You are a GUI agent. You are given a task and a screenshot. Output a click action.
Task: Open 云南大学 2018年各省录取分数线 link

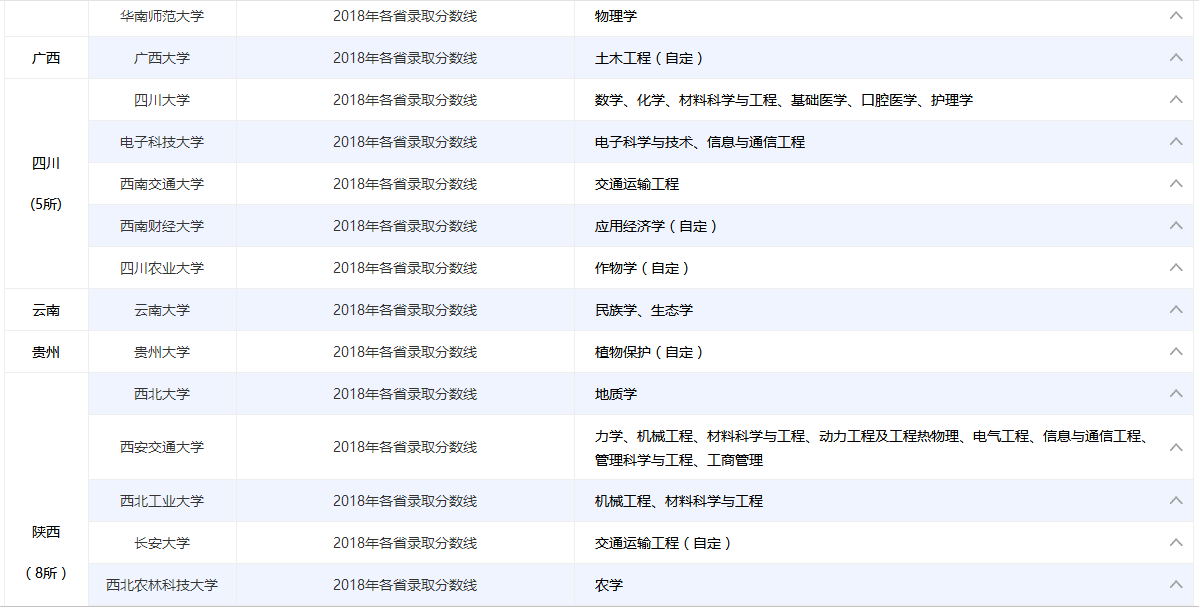pos(405,310)
